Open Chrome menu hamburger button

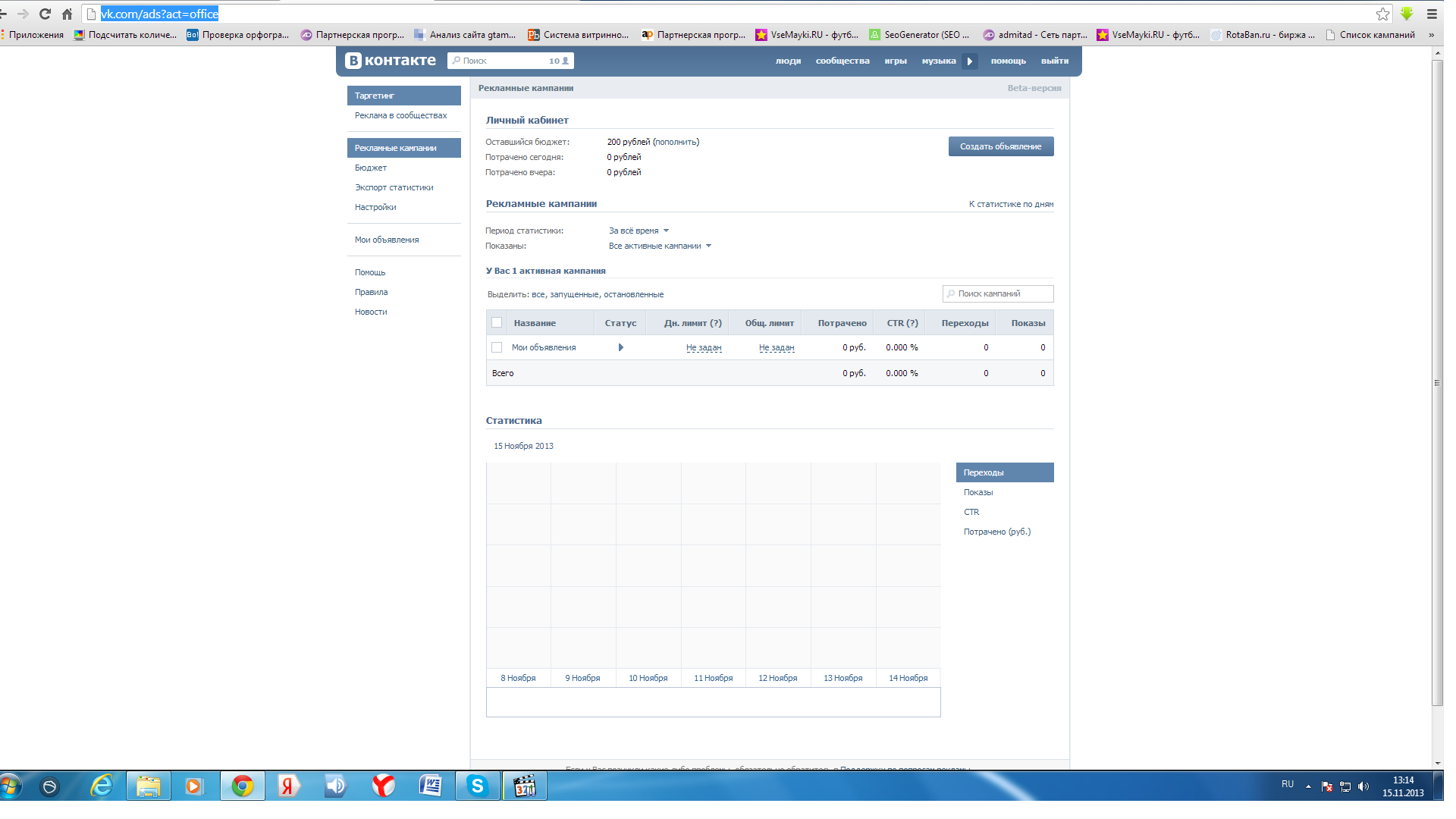[x=1432, y=14]
